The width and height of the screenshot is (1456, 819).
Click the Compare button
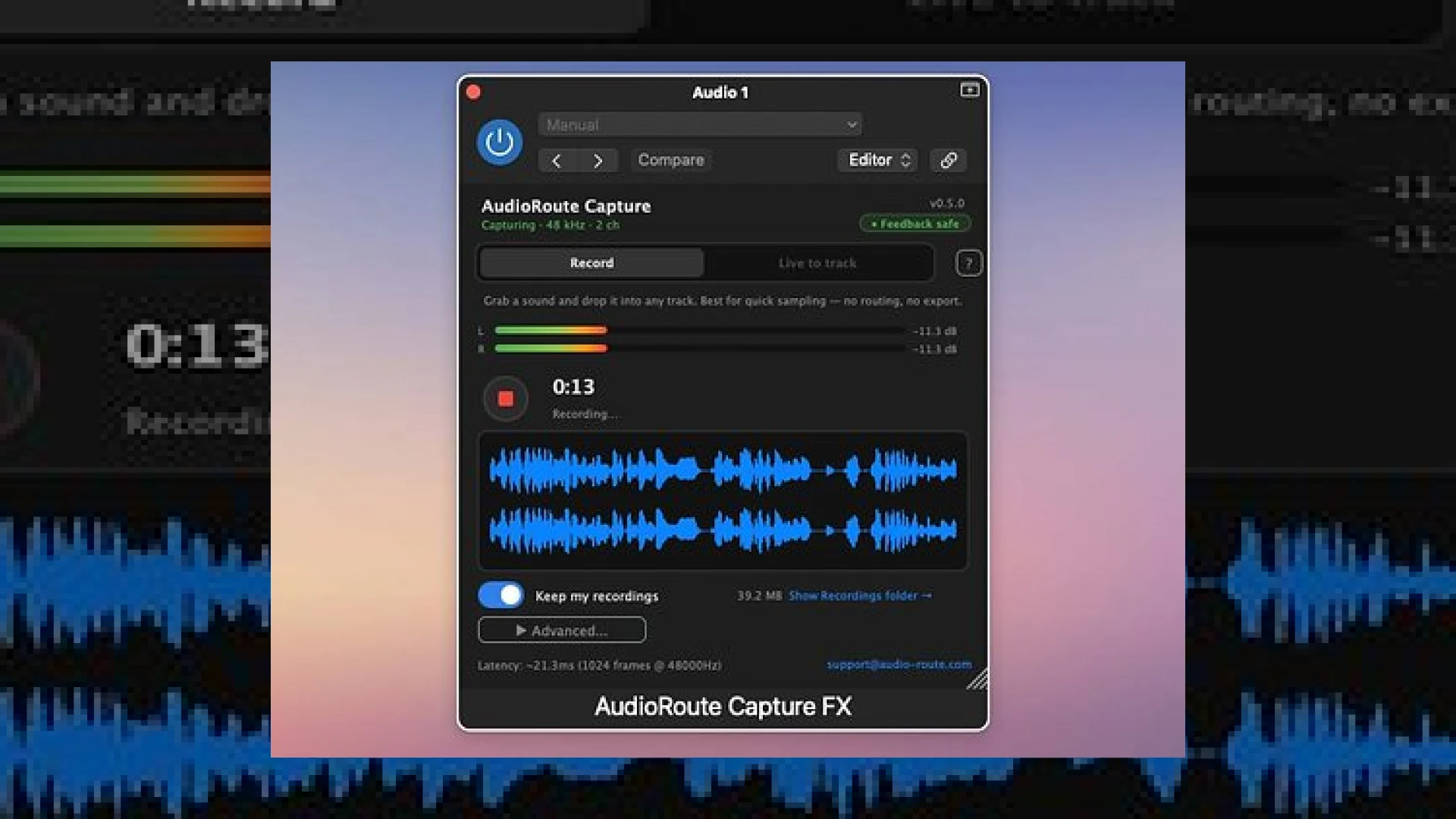[x=671, y=160]
